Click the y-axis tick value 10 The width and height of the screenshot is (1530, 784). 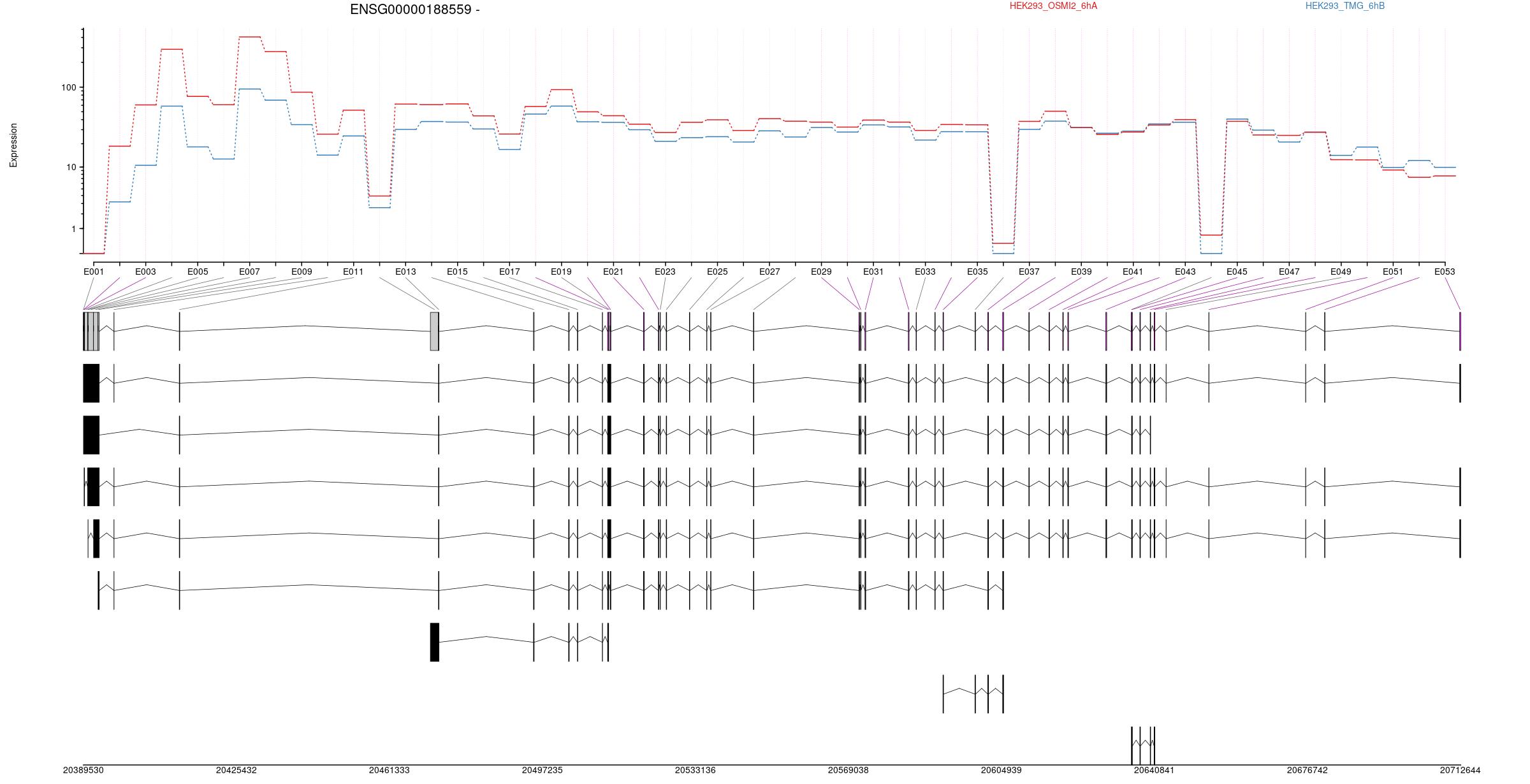[71, 167]
